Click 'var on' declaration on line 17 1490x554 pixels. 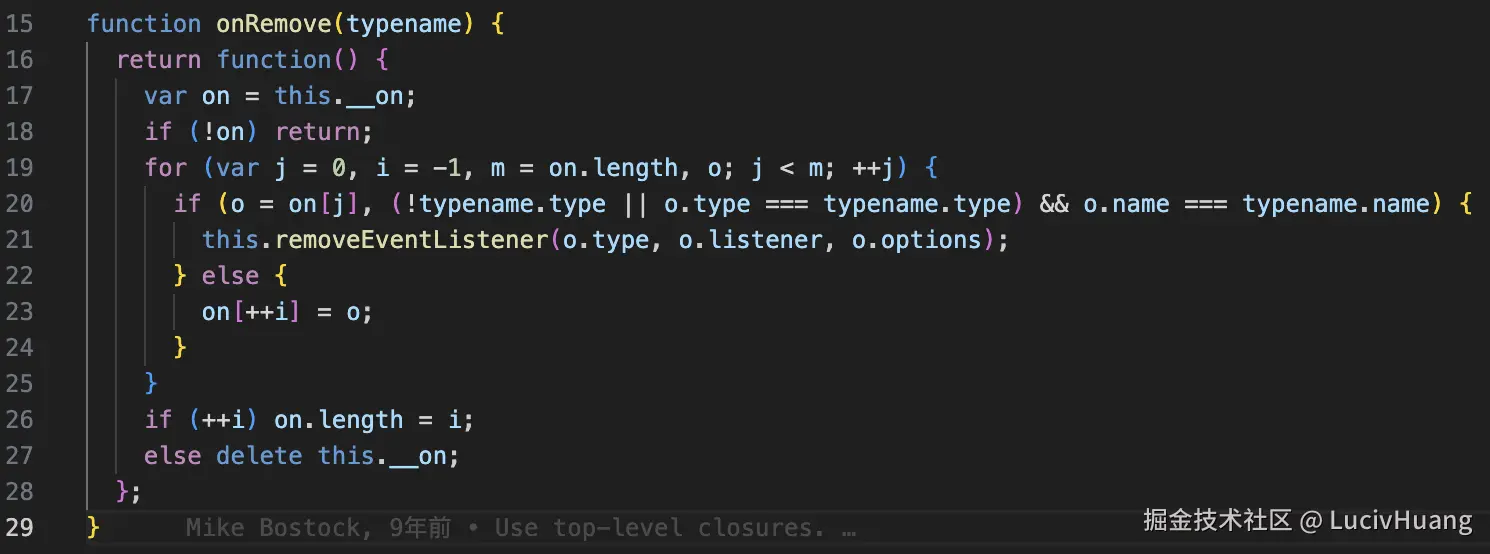(188, 95)
